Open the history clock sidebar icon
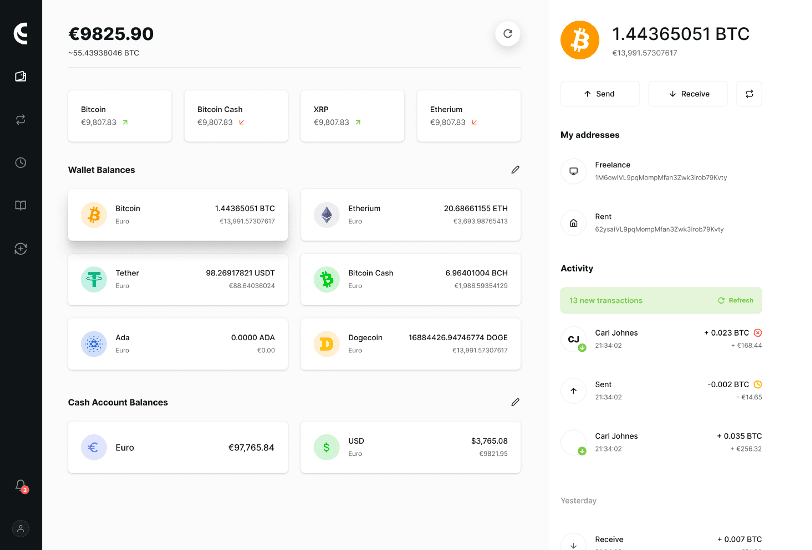The height and width of the screenshot is (550, 812). (x=20, y=162)
